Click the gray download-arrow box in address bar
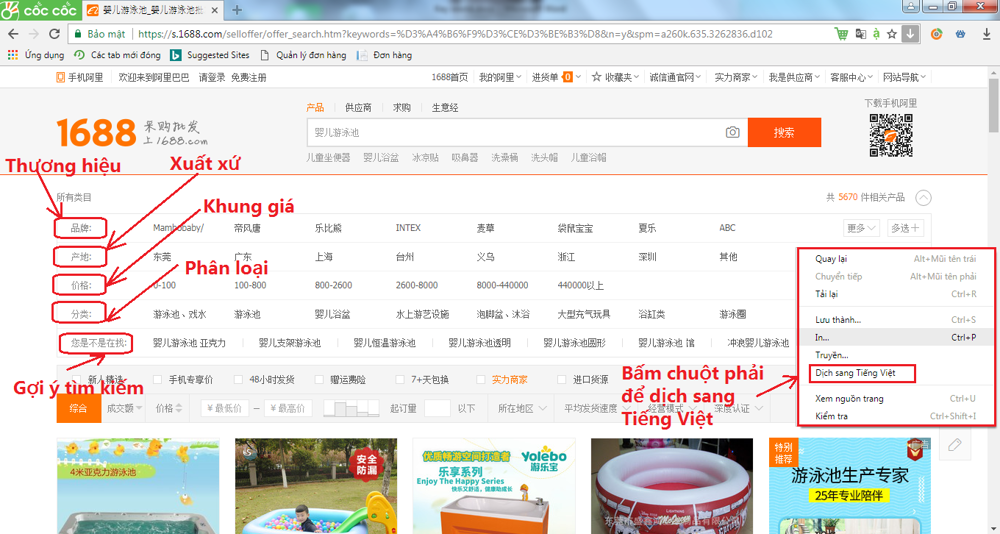Viewport: 1000px width, 534px height. click(x=910, y=34)
